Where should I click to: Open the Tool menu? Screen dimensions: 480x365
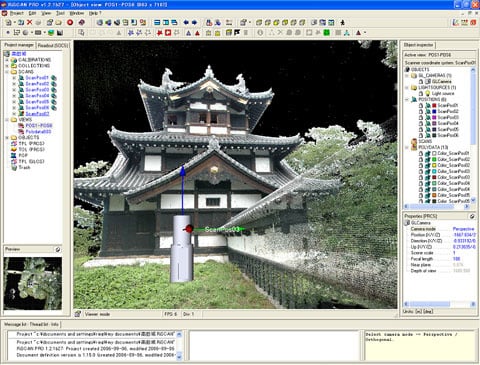[x=60, y=13]
